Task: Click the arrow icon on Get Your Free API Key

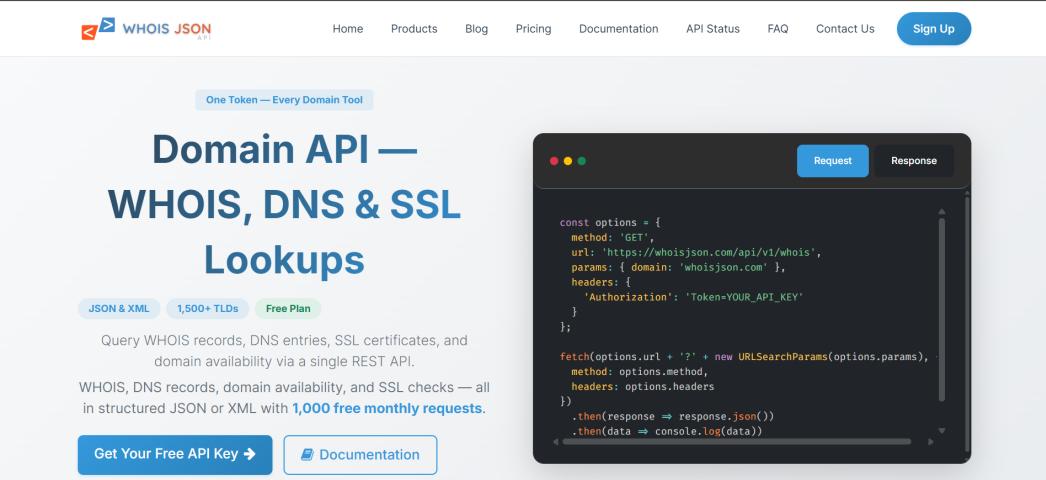Action: click(250, 454)
